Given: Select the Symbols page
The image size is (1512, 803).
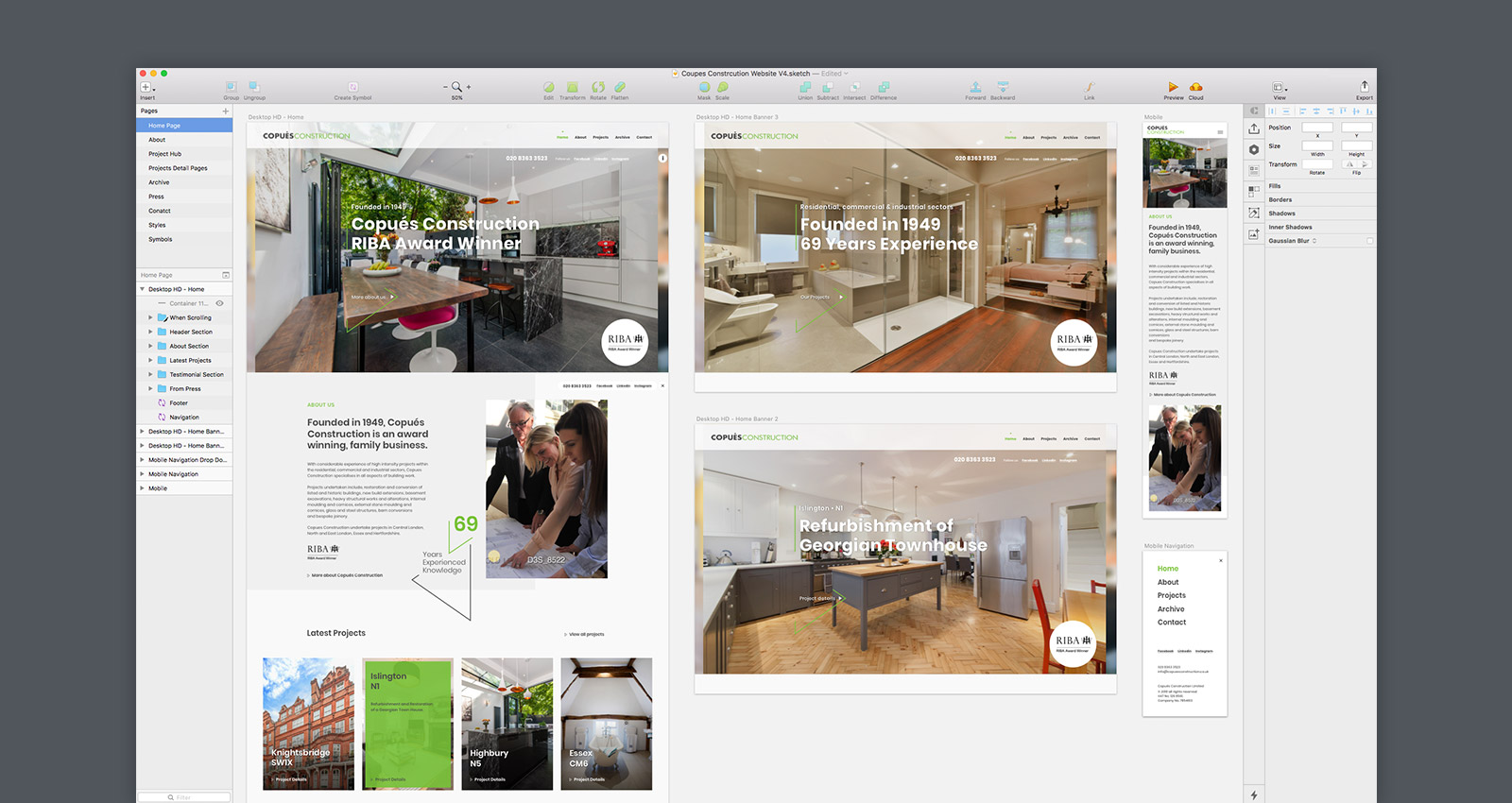Looking at the screenshot, I should point(184,239).
